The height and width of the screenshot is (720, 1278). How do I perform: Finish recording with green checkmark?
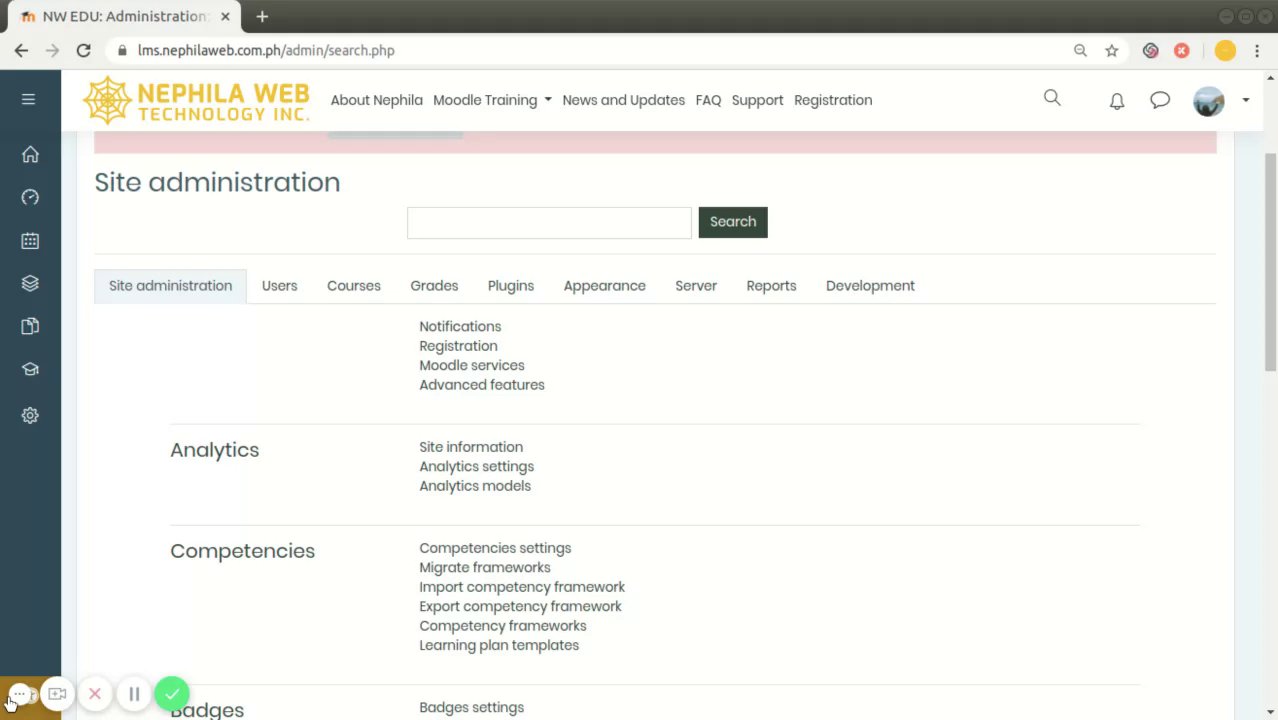click(x=172, y=693)
